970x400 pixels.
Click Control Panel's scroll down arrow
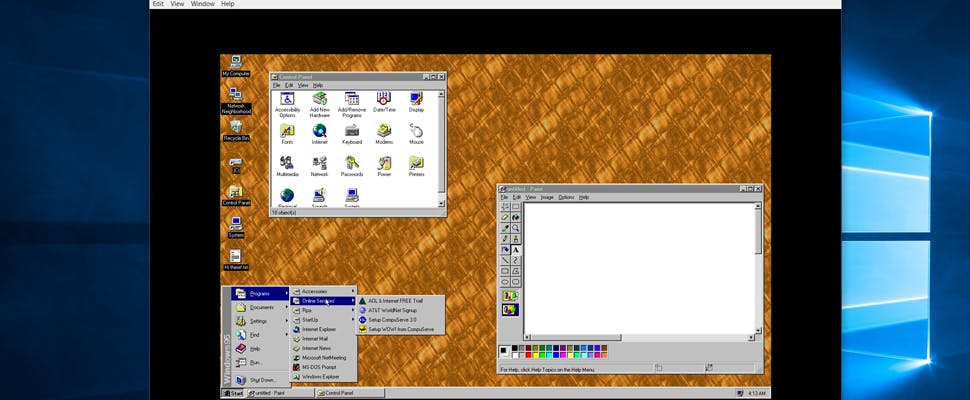tap(441, 204)
